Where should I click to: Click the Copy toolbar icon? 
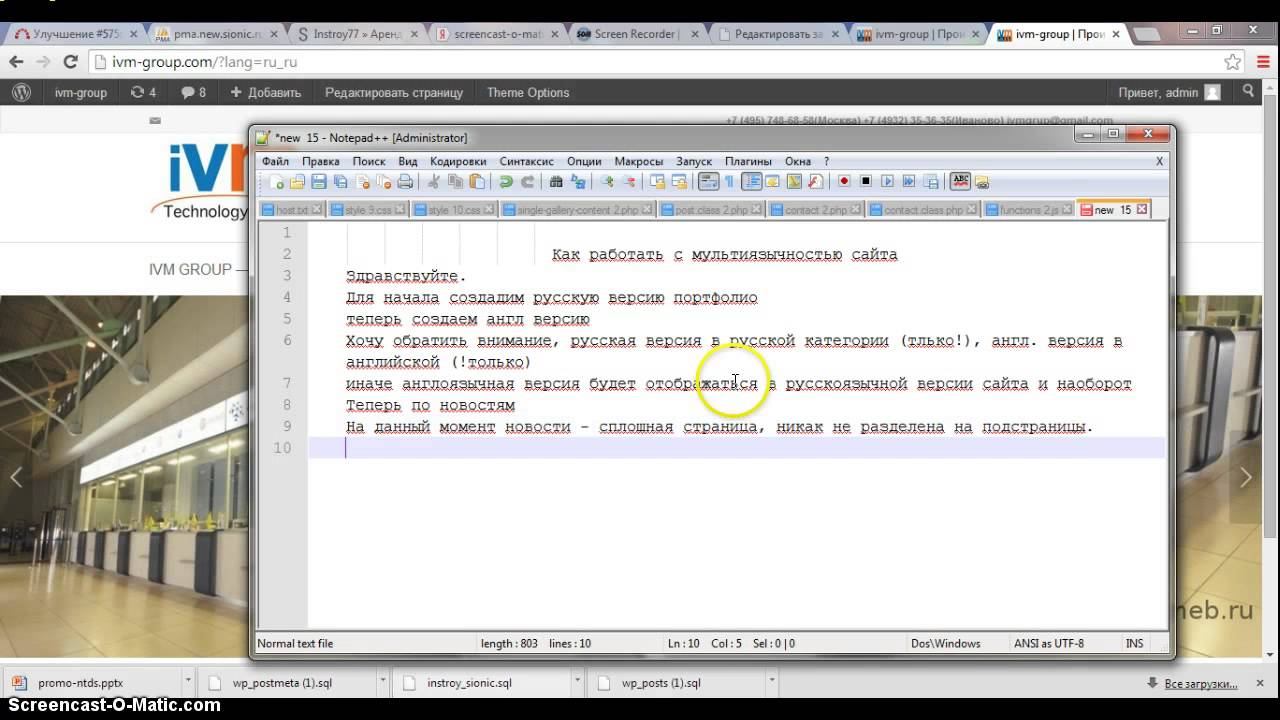(x=455, y=182)
